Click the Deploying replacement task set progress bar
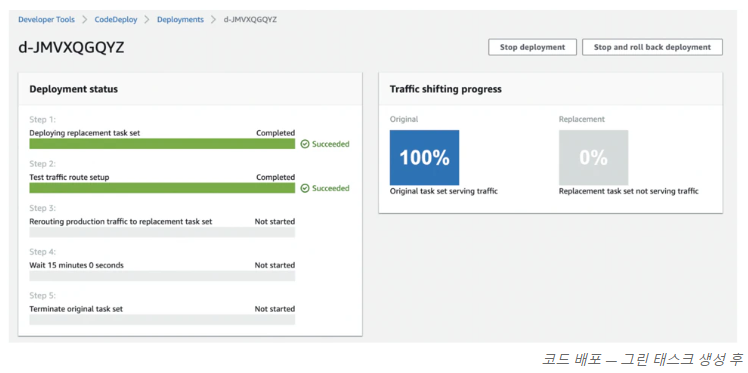The height and width of the screenshot is (373, 748). point(162,144)
